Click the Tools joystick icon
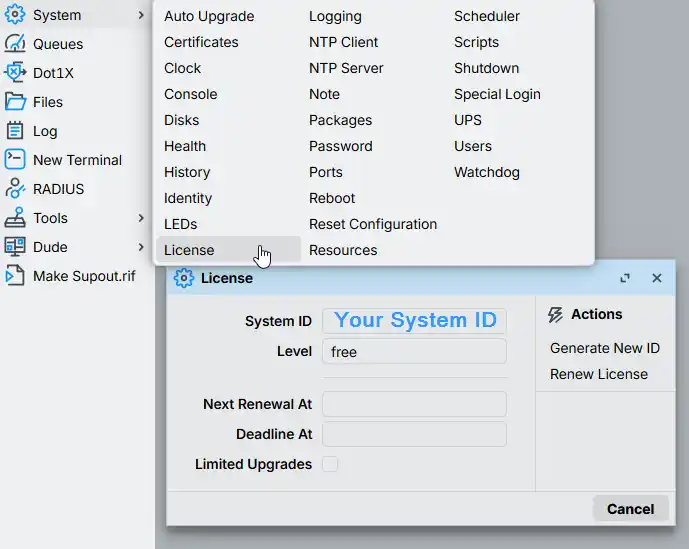The width and height of the screenshot is (689, 549). pyautogui.click(x=15, y=218)
